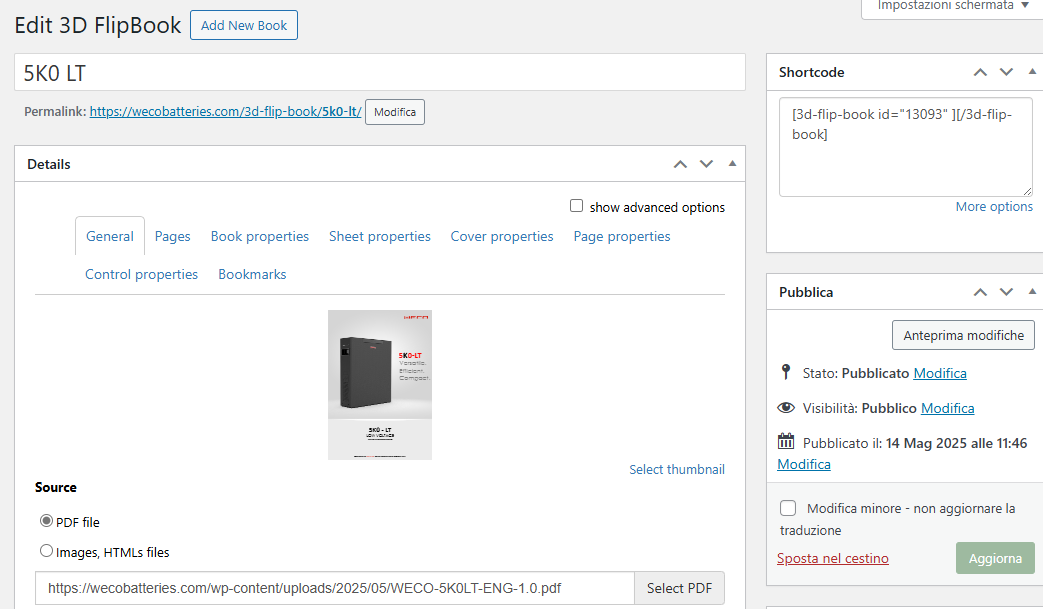The height and width of the screenshot is (609, 1043).
Task: Edit Stato via Modifica link
Action: pos(940,373)
